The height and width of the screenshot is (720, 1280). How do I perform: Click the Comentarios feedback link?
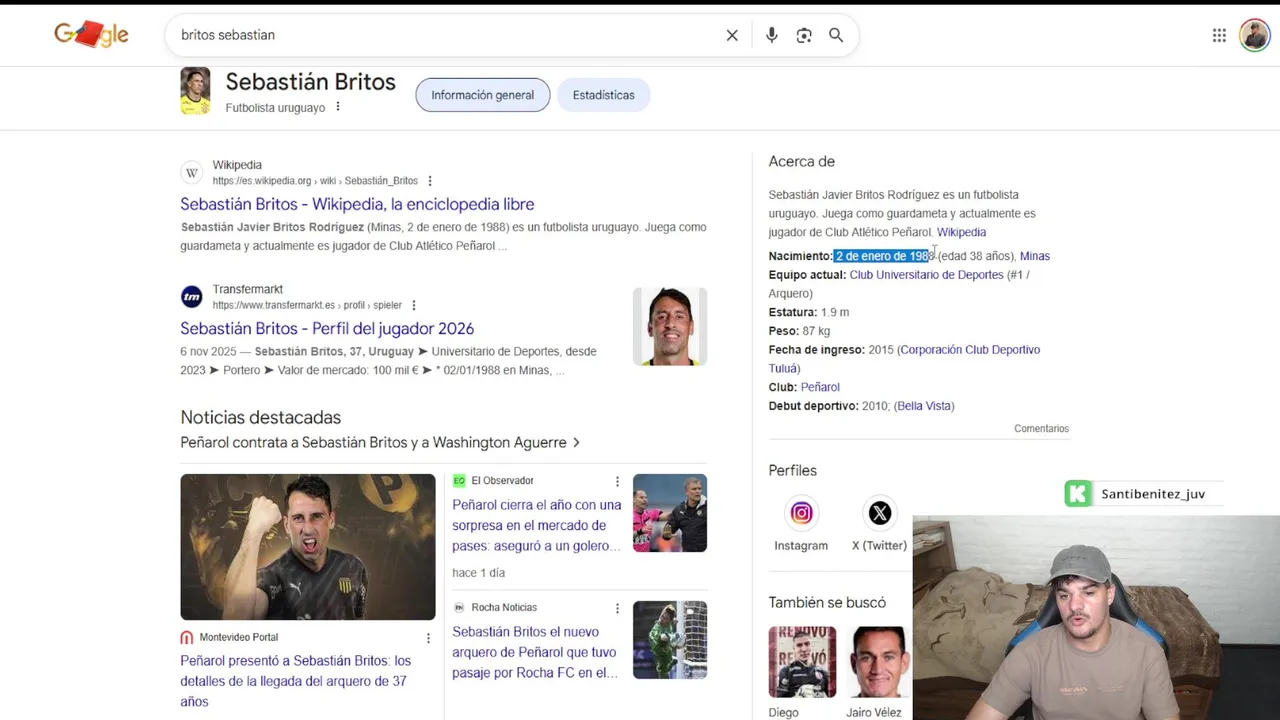click(1041, 429)
